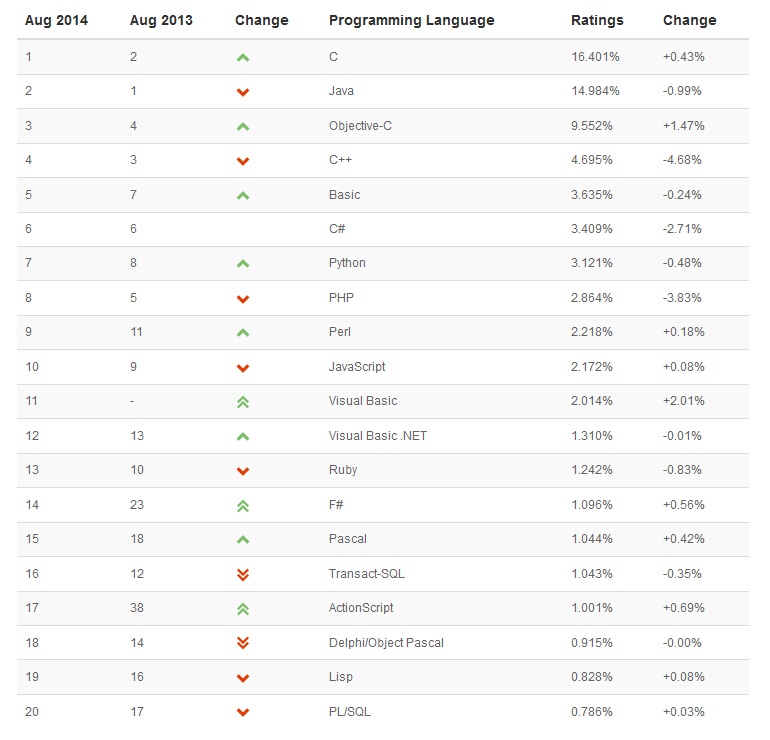Click the red down arrow next to Ruby
This screenshot has height=740, width=770.
(x=243, y=471)
